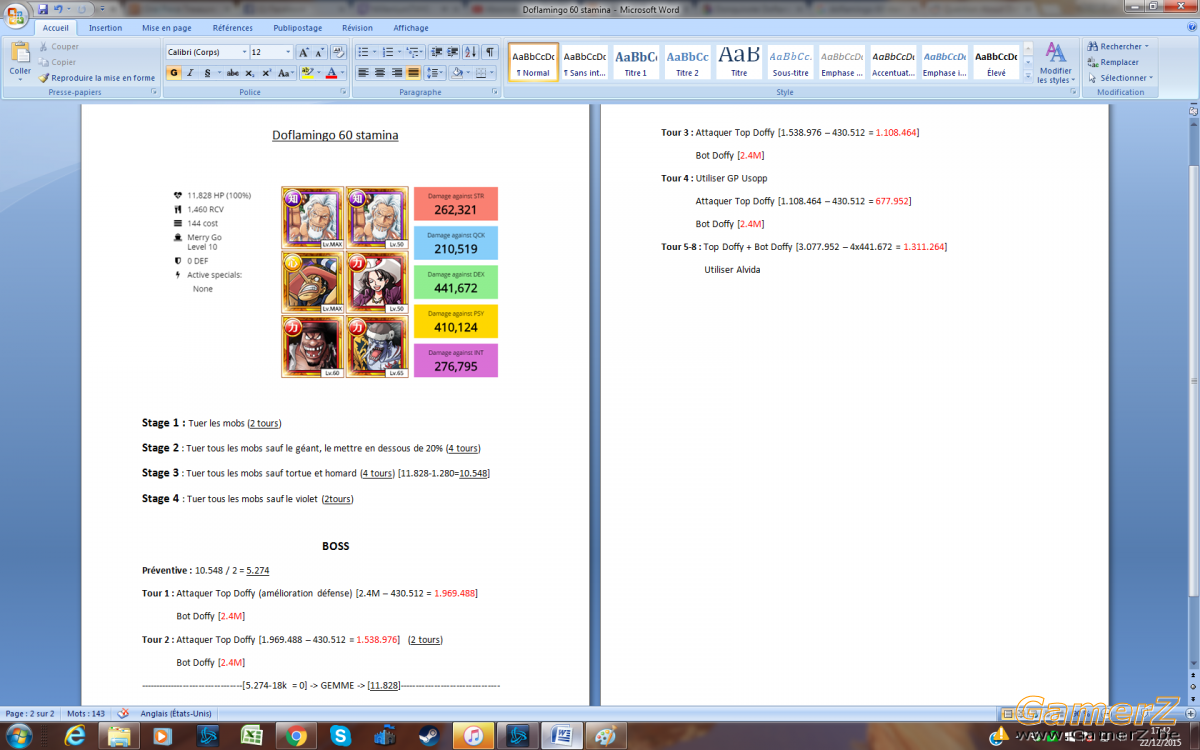Image resolution: width=1200 pixels, height=750 pixels.
Task: Toggle paragraph marks display
Action: 490,52
